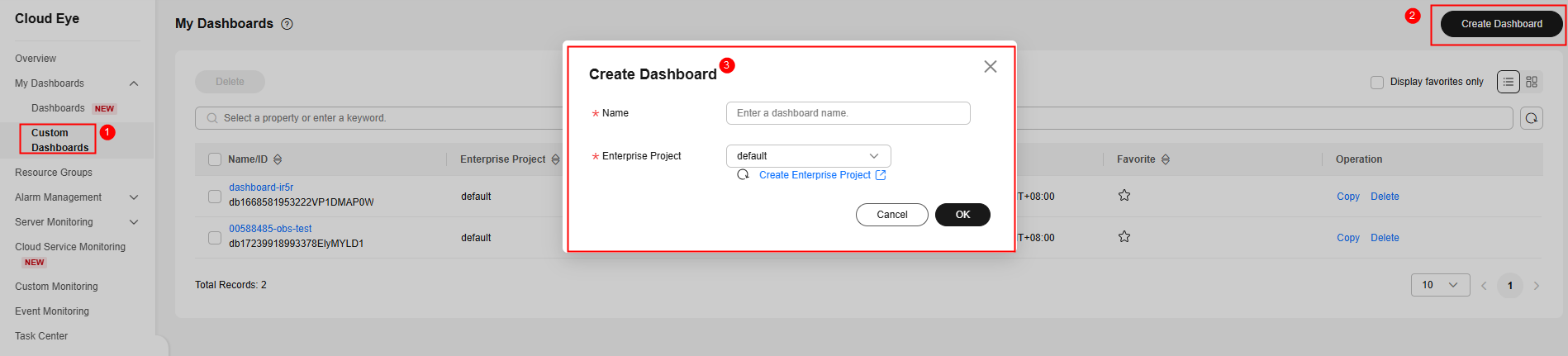Click OK to create the dashboard
1568x356 pixels.
click(962, 215)
